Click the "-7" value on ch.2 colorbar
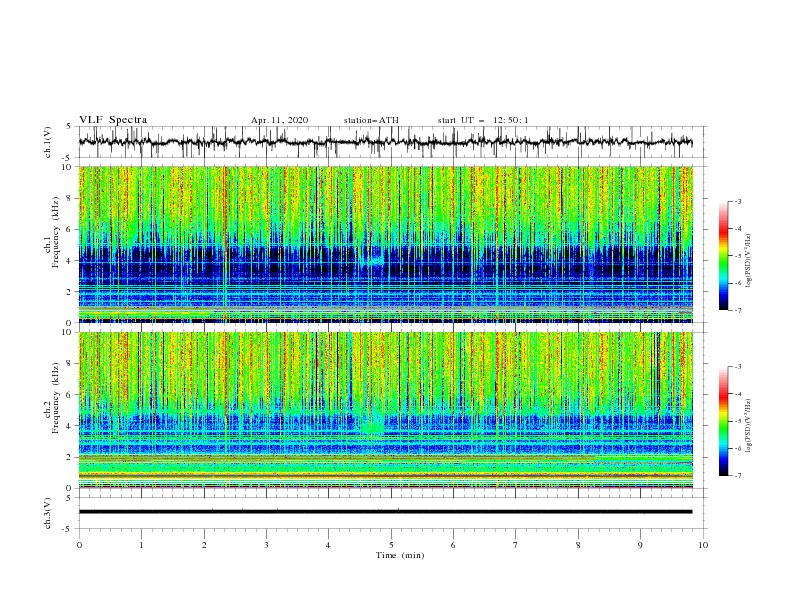Viewport: 792px width, 612px height. pos(738,476)
